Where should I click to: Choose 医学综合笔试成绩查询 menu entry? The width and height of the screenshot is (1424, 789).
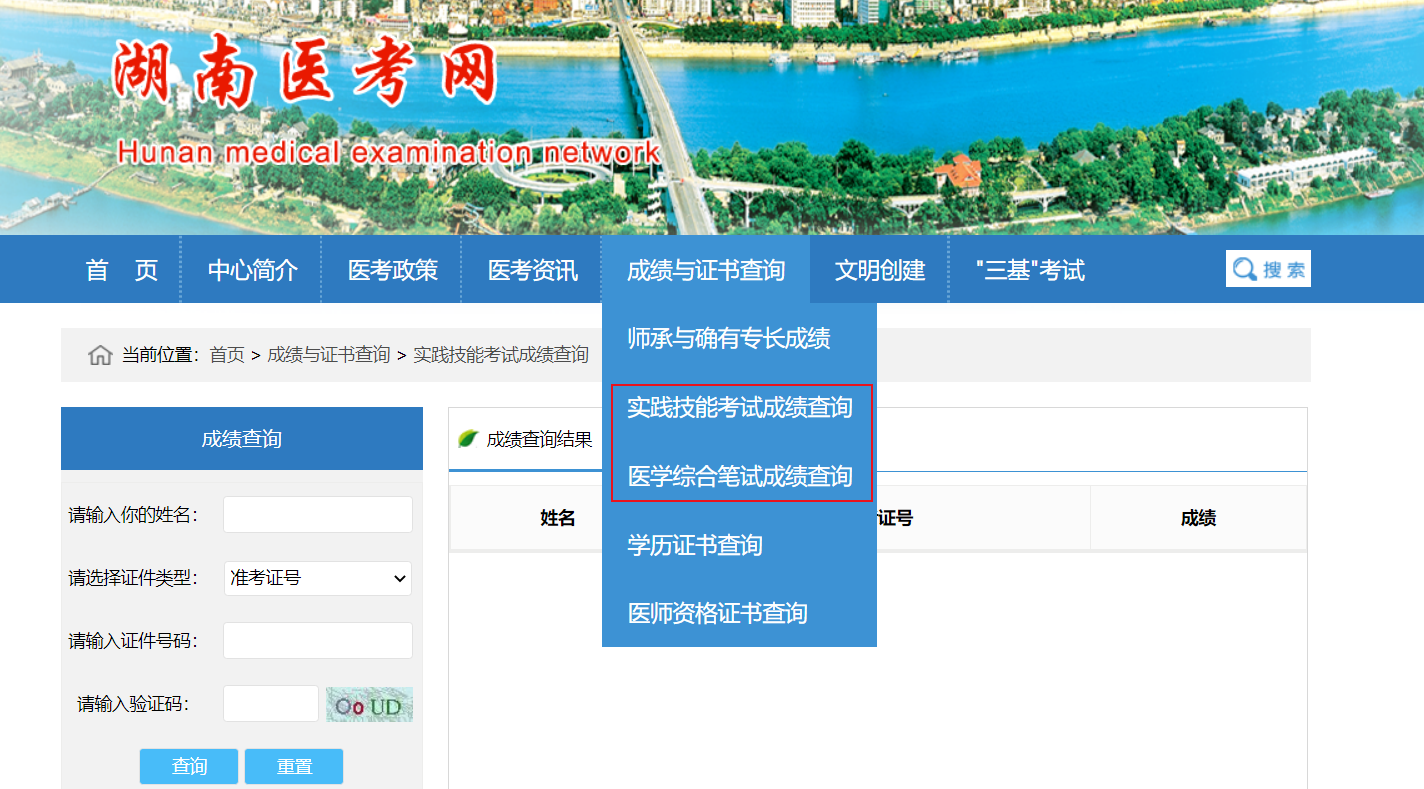739,477
